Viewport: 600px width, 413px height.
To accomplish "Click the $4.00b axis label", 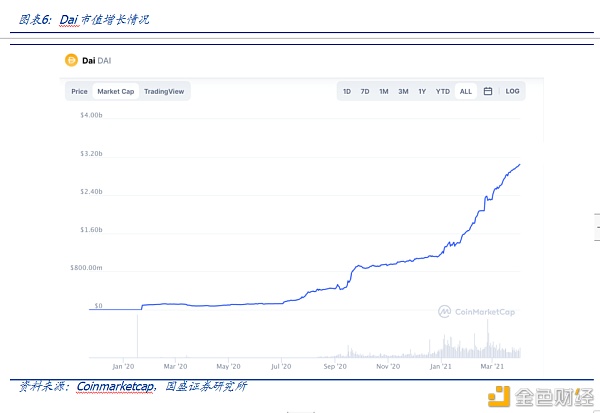I will [91, 115].
